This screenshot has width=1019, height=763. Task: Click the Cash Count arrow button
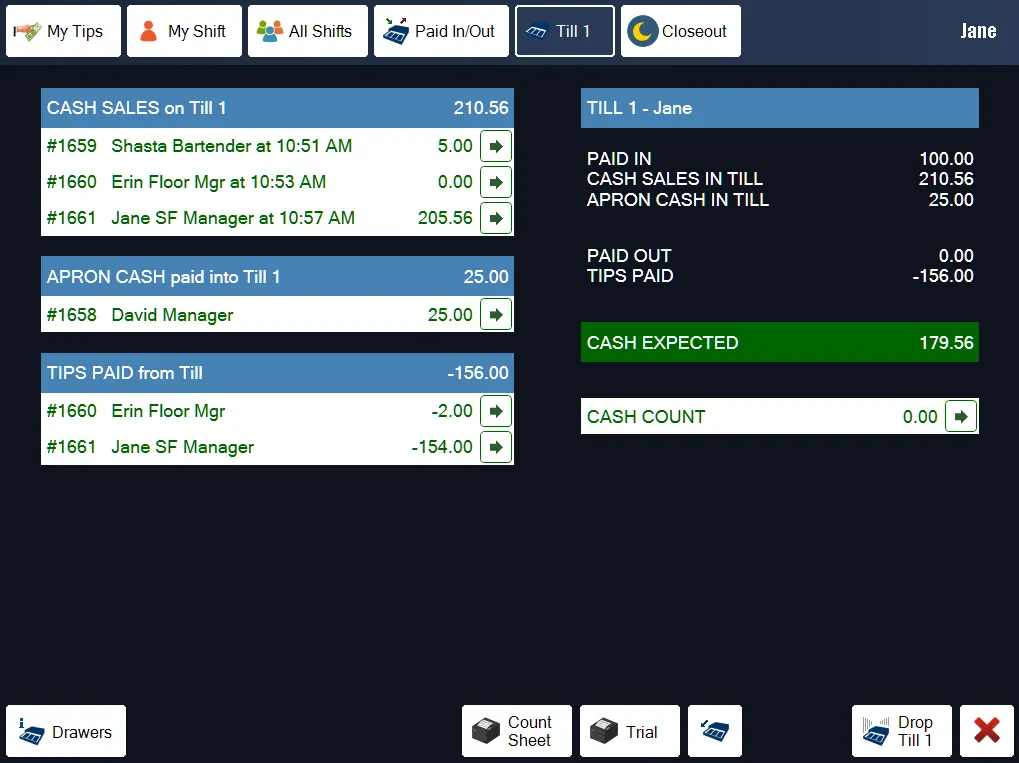tap(961, 417)
